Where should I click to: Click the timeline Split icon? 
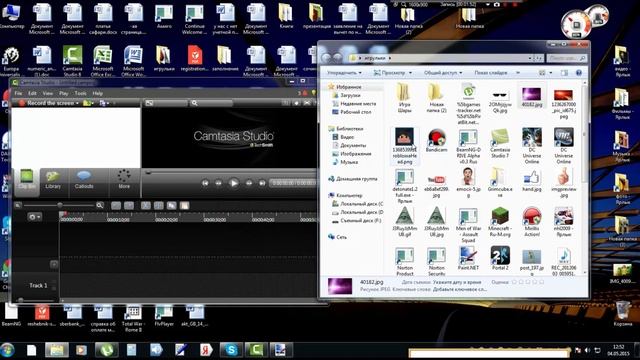point(158,206)
